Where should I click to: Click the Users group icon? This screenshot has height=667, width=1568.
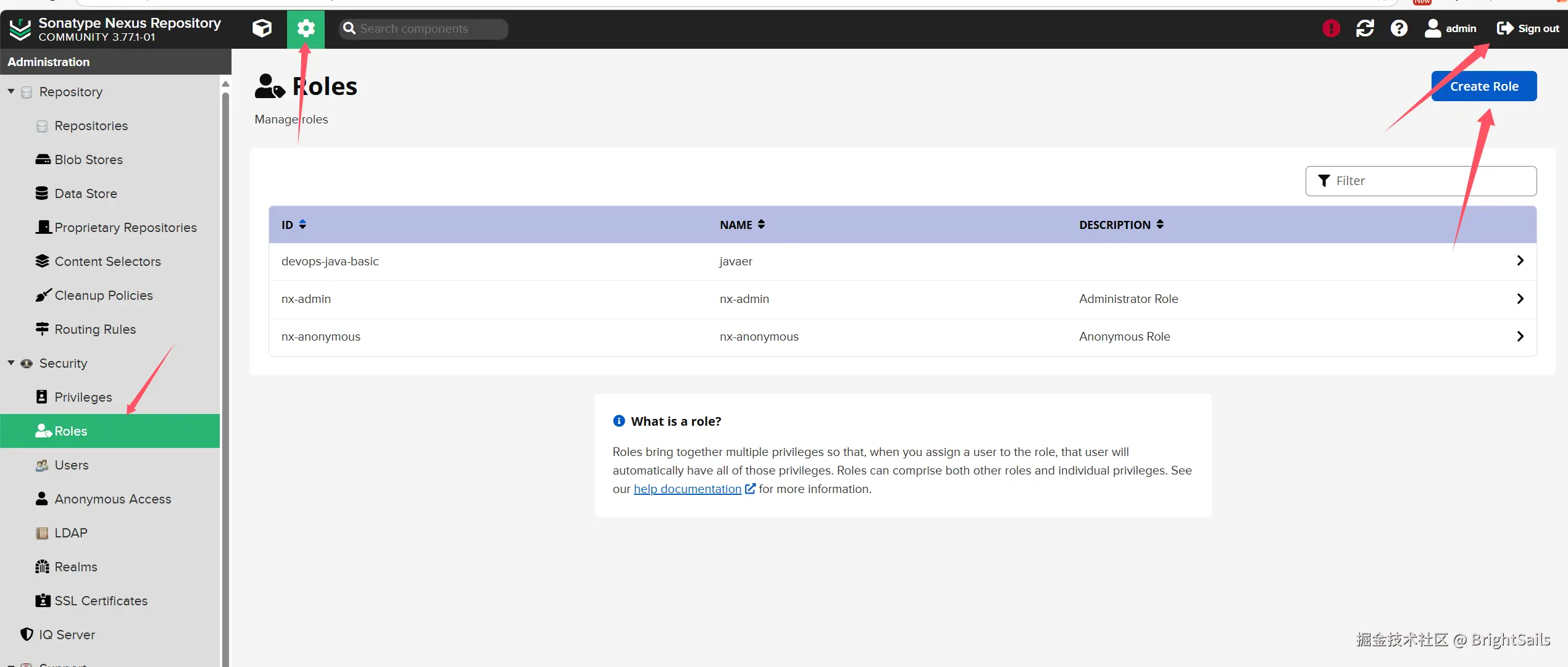(x=42, y=465)
